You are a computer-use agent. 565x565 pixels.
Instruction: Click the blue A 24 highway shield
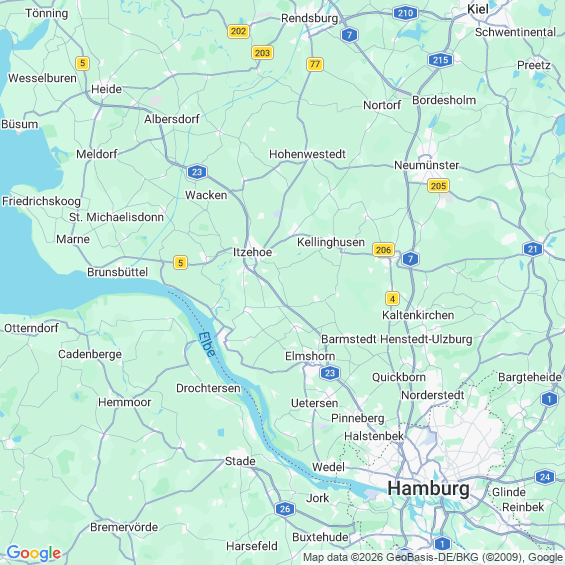(545, 477)
